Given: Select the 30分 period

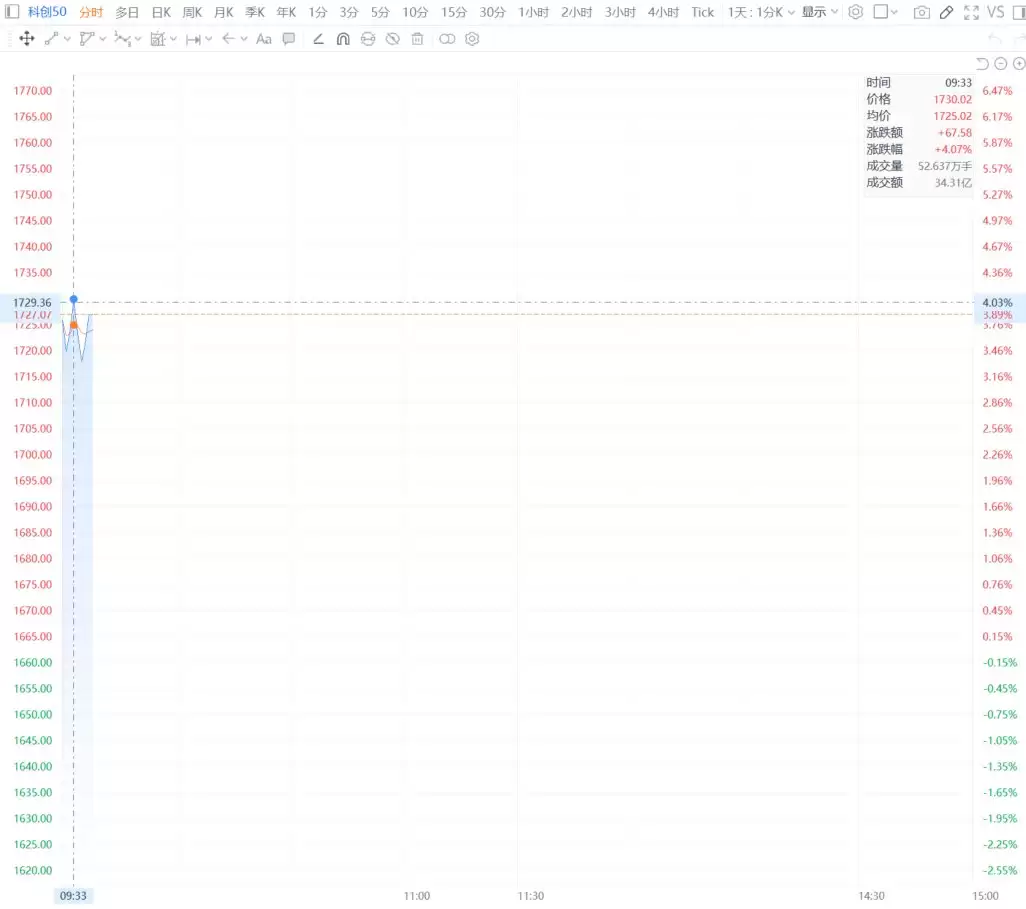Looking at the screenshot, I should pos(493,12).
